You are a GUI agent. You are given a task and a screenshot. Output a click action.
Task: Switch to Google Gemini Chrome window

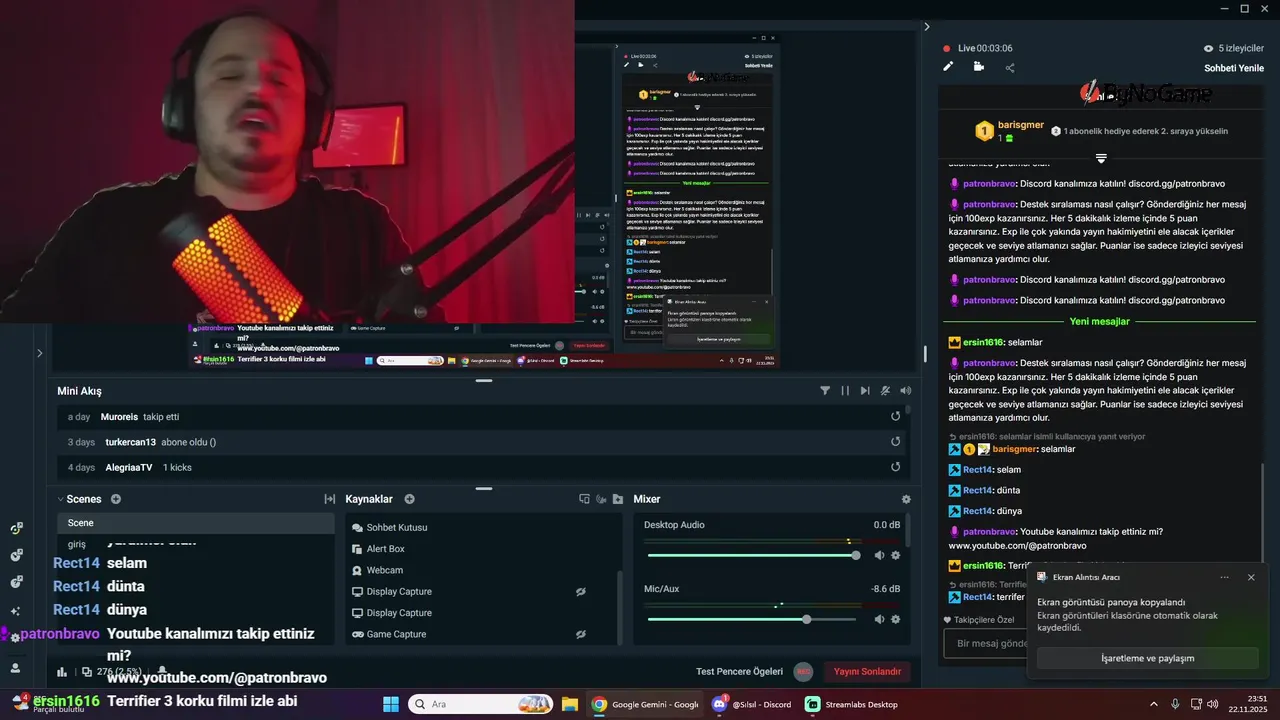point(645,704)
